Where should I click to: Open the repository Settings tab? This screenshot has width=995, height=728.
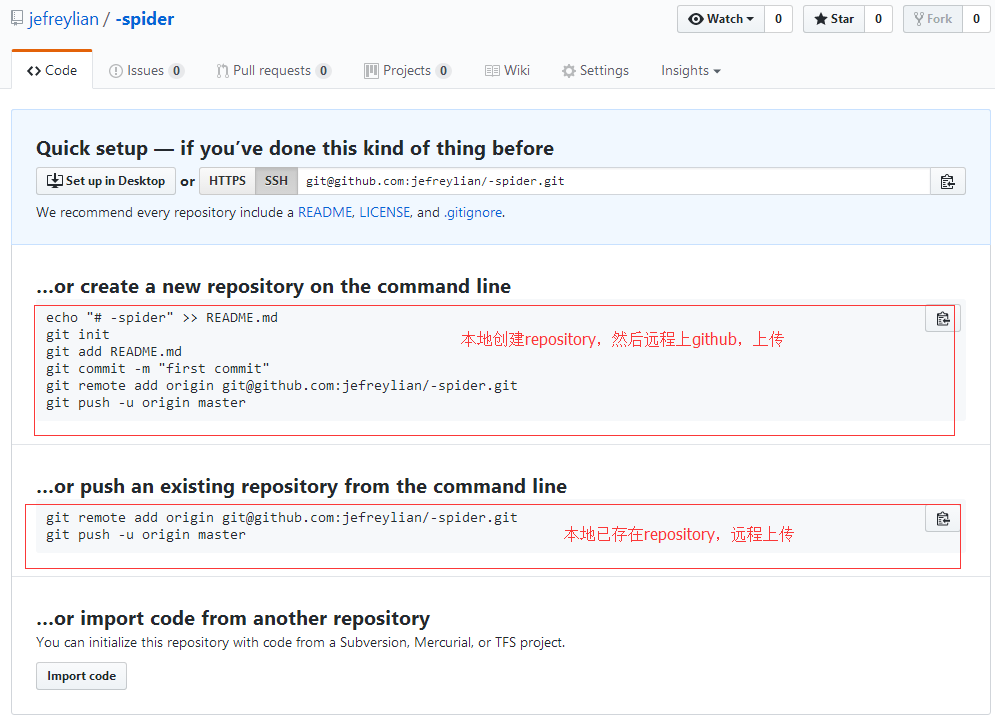(595, 70)
